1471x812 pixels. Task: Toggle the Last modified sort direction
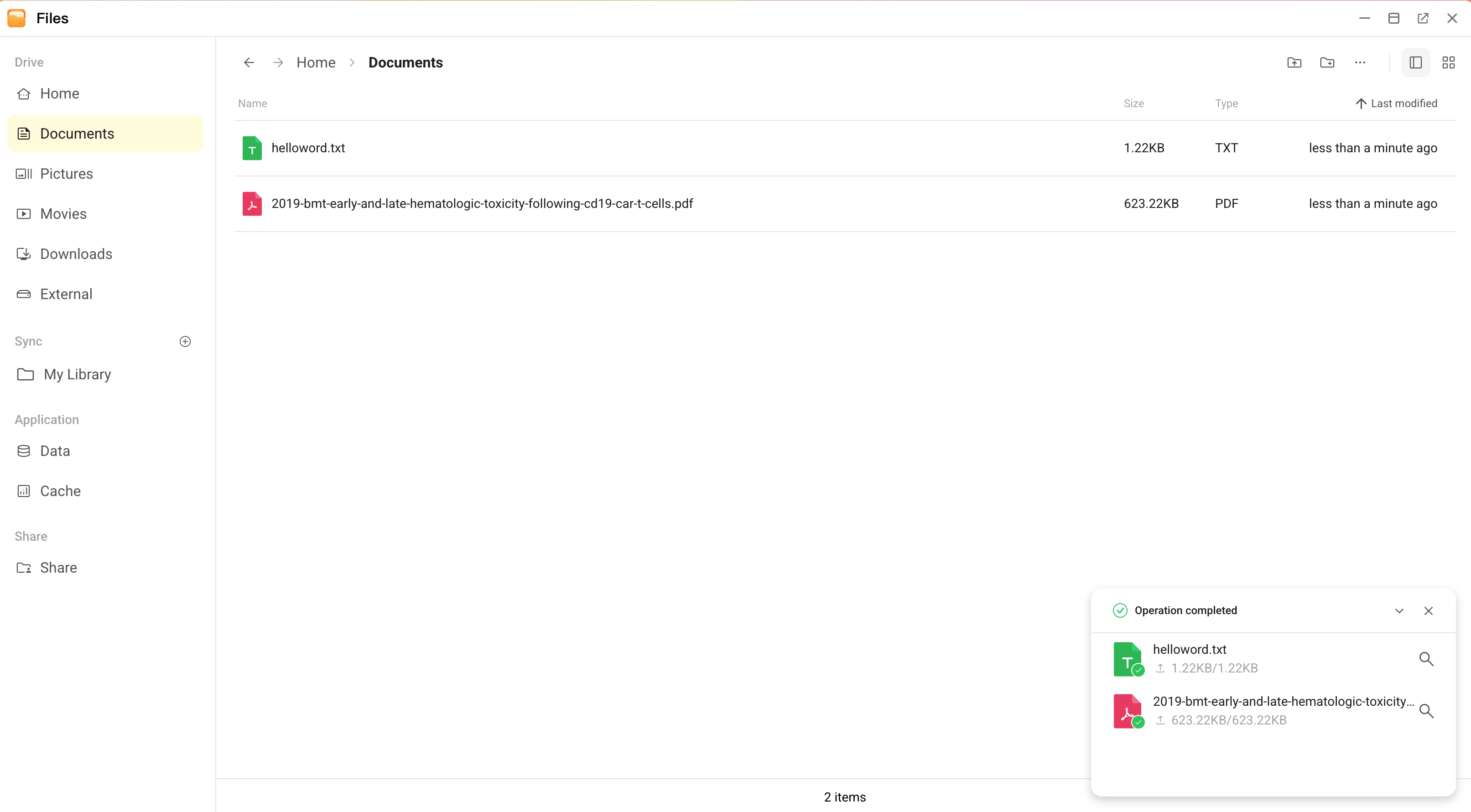coord(1397,103)
